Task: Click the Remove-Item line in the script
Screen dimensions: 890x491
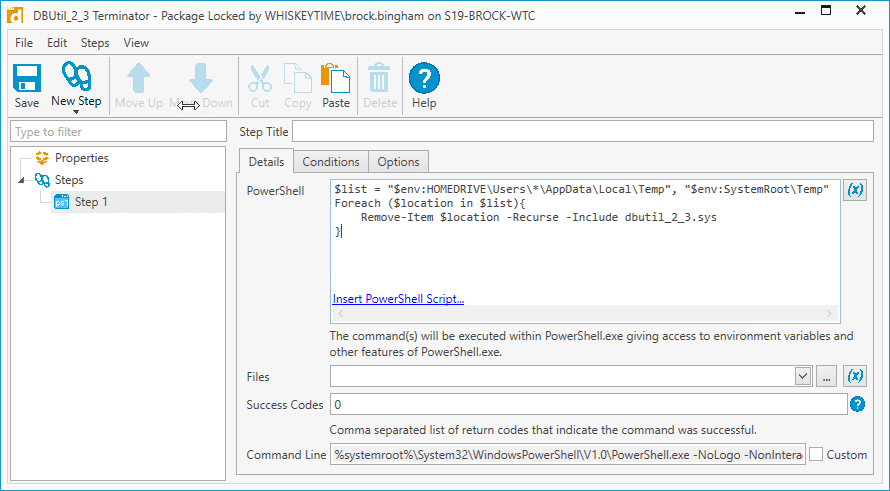Action: point(539,217)
